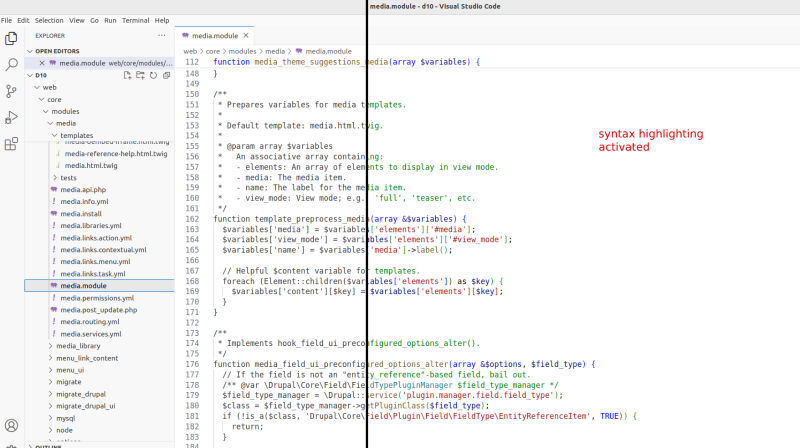Screen dimensions: 800x448
Task: Click the core breadcrumb segment
Action: [213, 51]
